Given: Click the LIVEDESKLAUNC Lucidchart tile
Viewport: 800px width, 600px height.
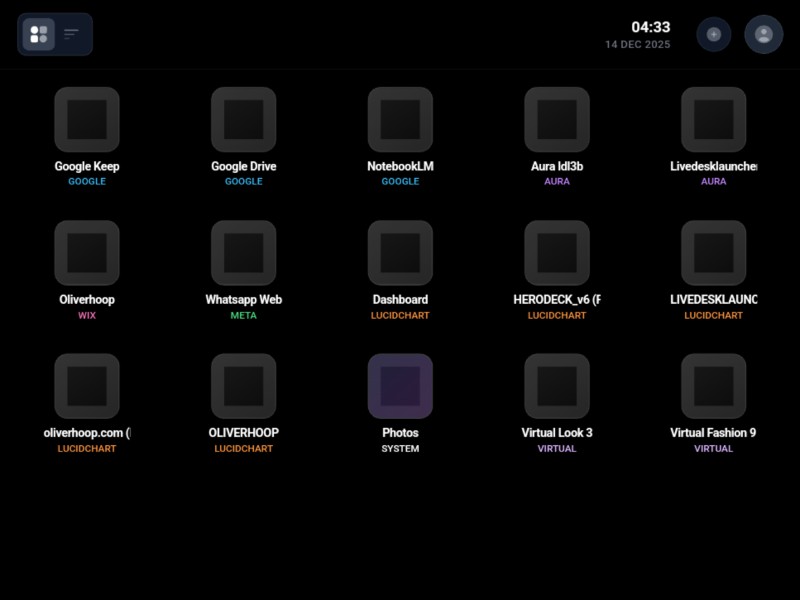Looking at the screenshot, I should pos(713,253).
